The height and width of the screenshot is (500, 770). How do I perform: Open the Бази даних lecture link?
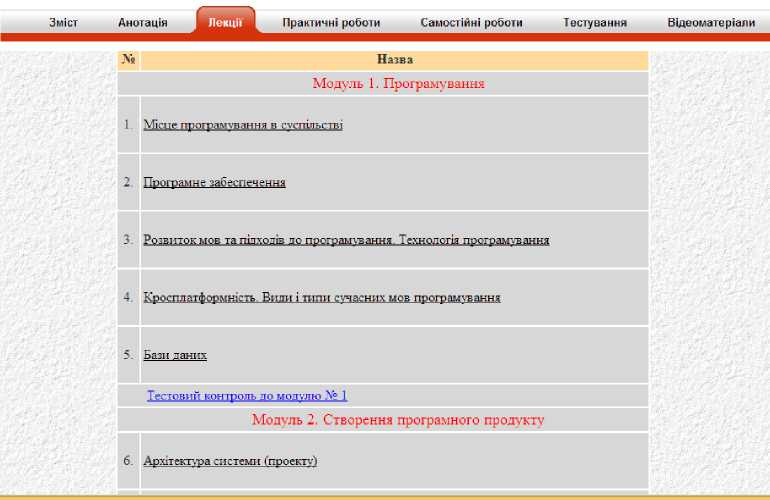175,355
